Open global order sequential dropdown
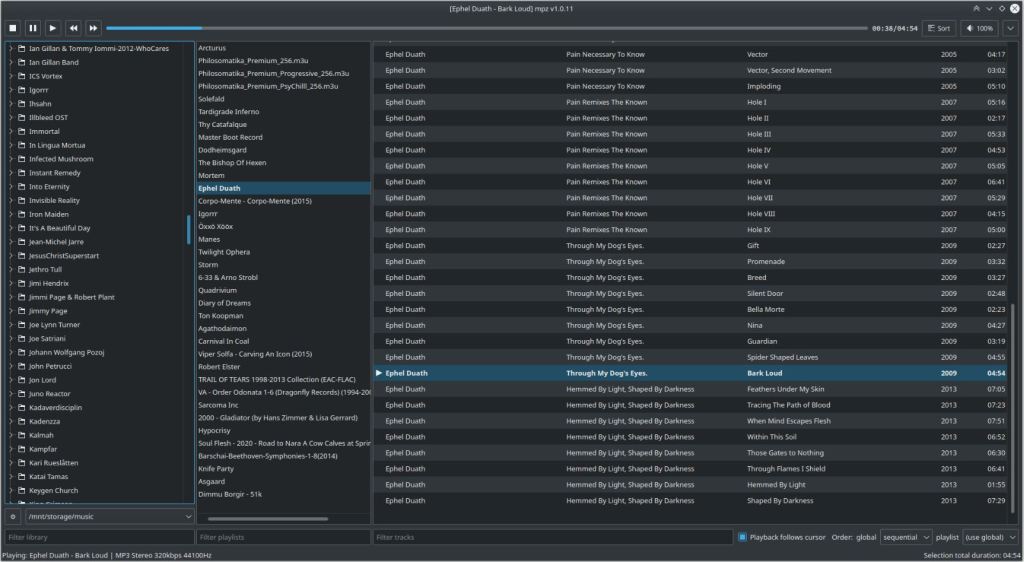This screenshot has height=562, width=1024. (905, 537)
